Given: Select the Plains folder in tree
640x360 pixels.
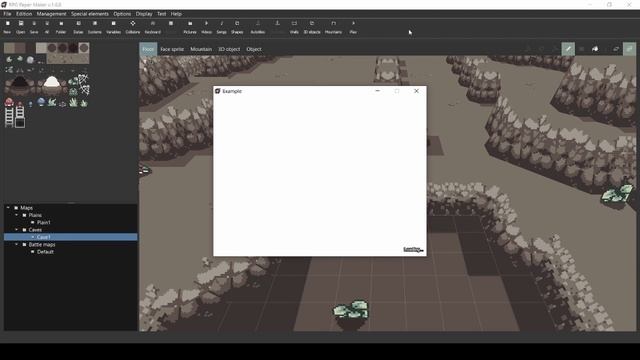Looking at the screenshot, I should coord(35,215).
